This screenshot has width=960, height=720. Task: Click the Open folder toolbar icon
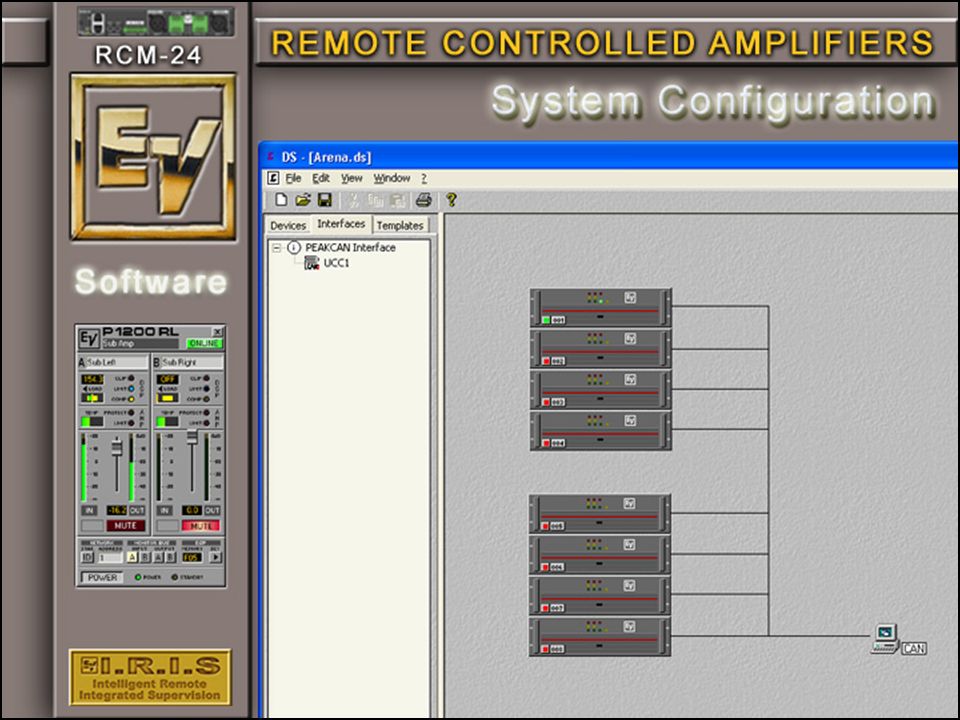pos(303,200)
